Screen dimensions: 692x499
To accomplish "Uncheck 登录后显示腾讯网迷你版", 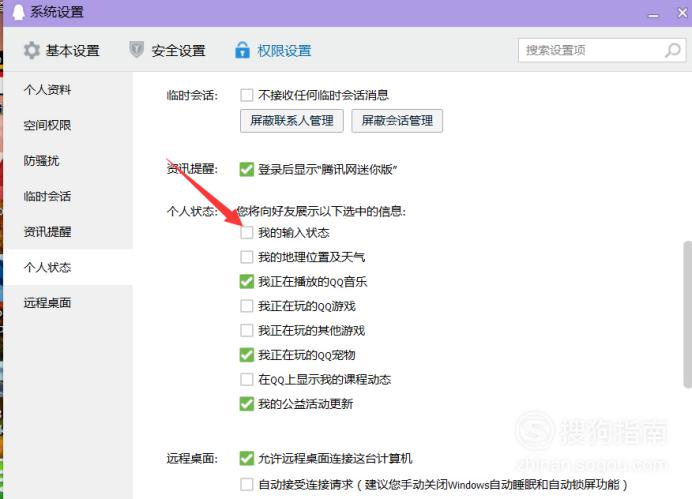I will click(x=247, y=169).
